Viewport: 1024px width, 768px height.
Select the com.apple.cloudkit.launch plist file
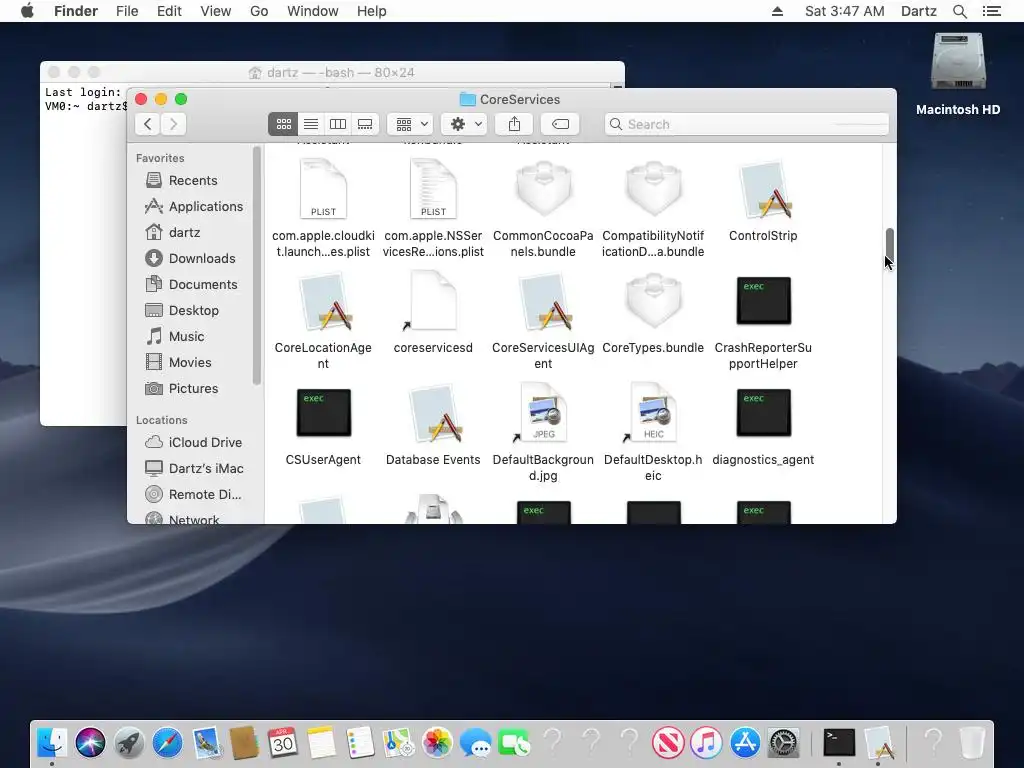point(323,209)
